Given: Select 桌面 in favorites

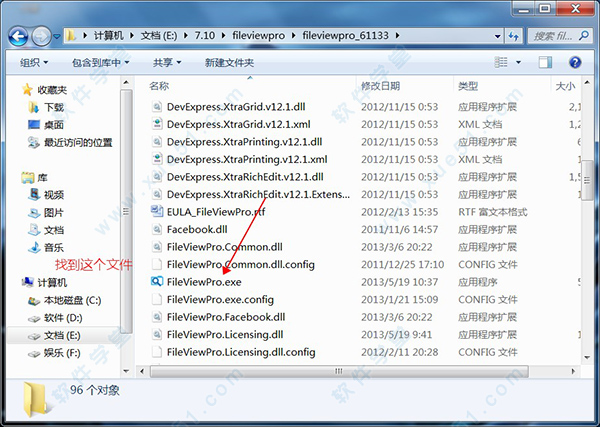Looking at the screenshot, I should (x=46, y=125).
